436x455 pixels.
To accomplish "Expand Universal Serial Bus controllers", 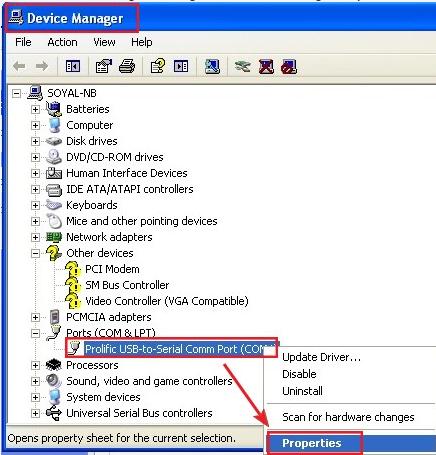I will click(35, 413).
